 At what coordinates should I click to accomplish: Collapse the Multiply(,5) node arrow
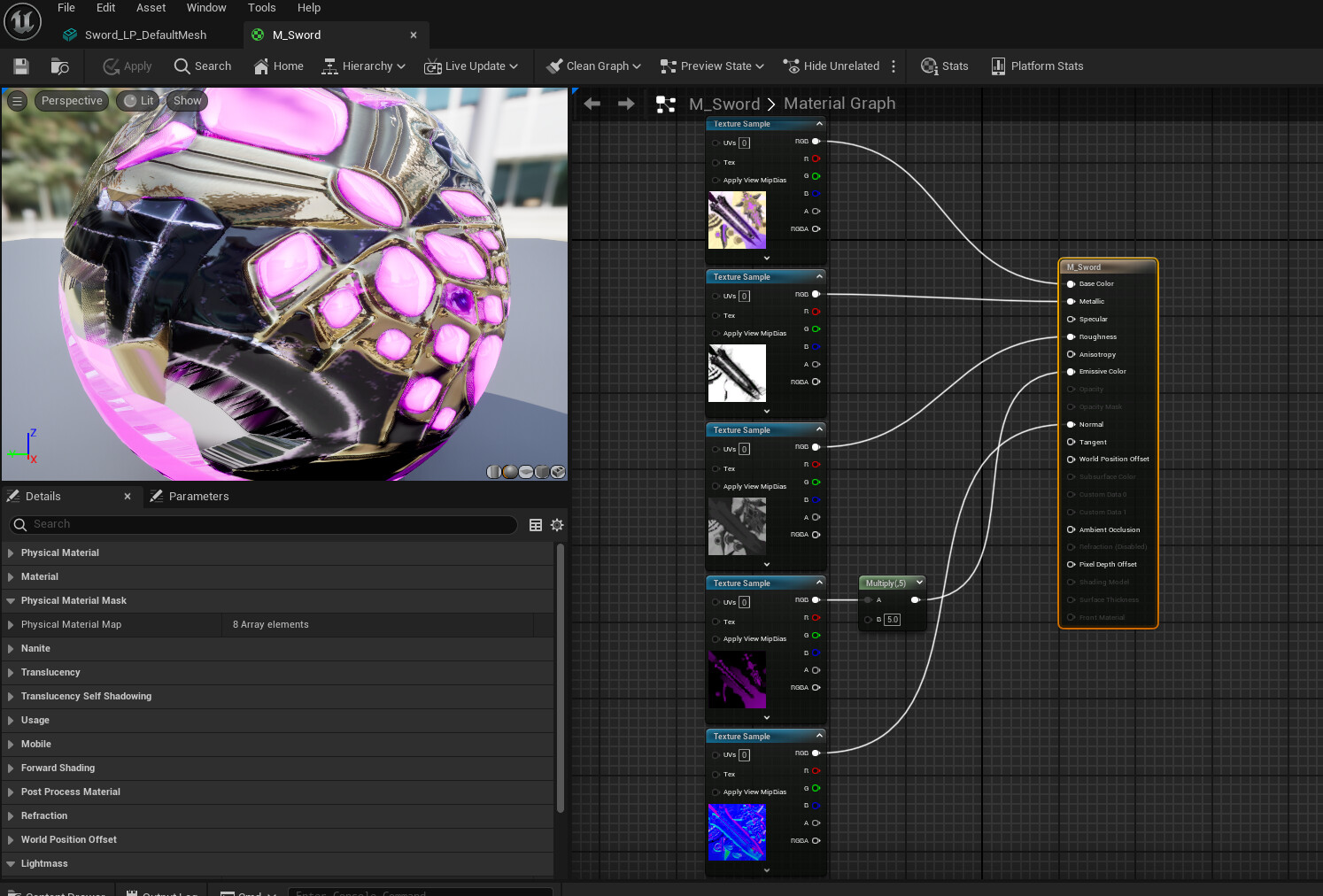pos(919,583)
